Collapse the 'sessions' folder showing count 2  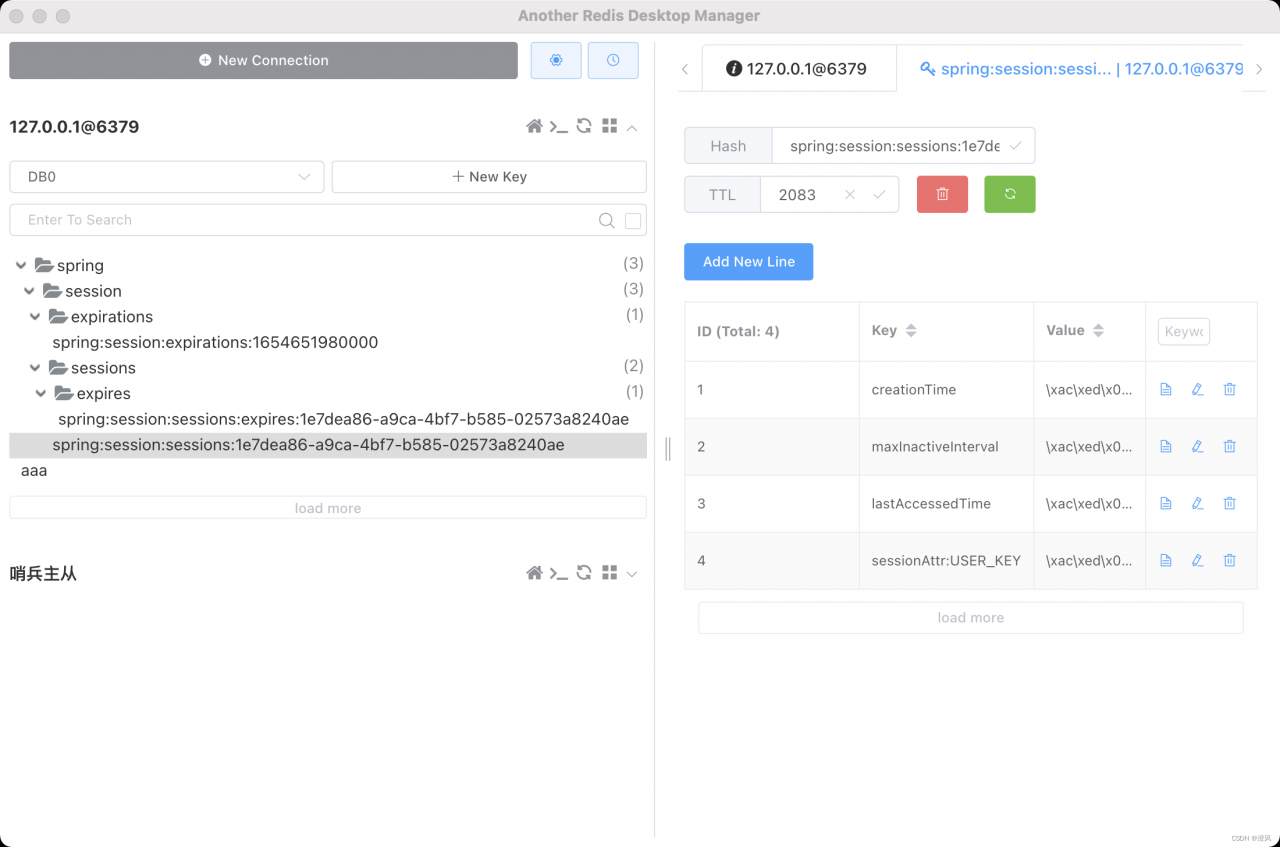(35, 368)
